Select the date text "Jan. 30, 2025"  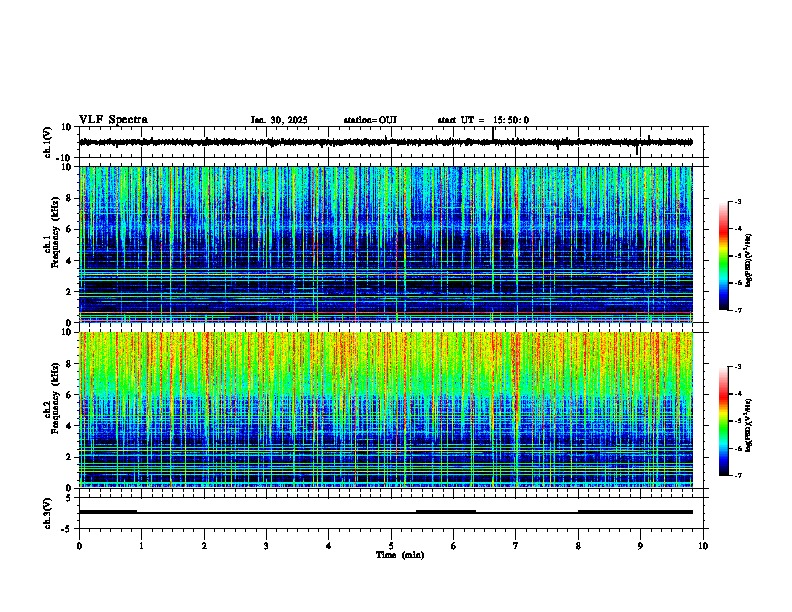[x=279, y=120]
